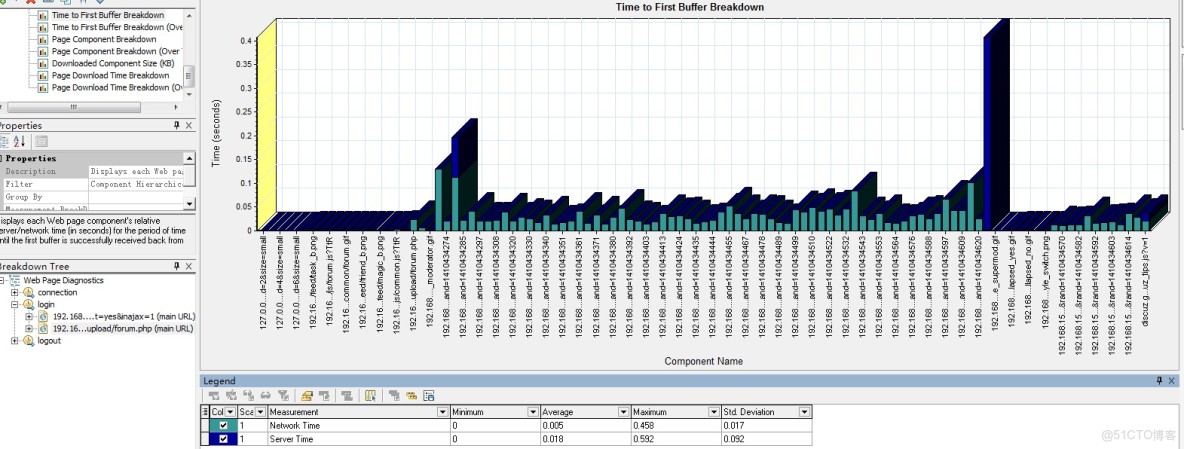Click the glasses icon in Legend toolbar
The height and width of the screenshot is (449, 1184).
coord(267,395)
